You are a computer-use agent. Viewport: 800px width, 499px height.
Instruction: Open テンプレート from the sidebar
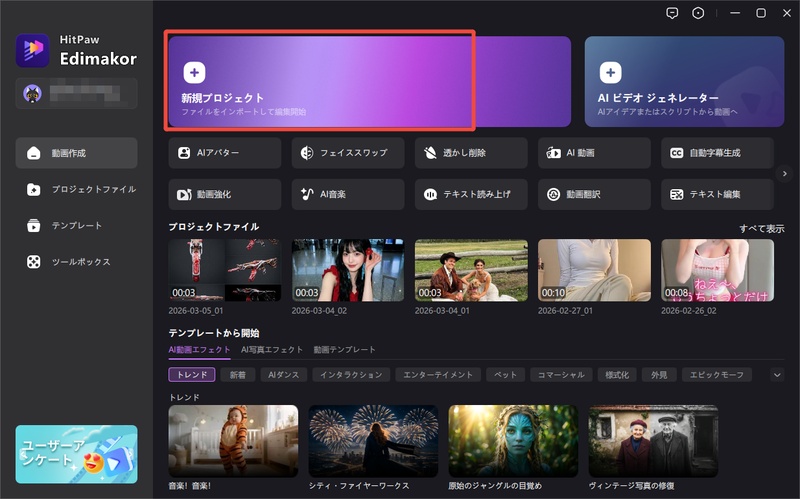(x=77, y=226)
